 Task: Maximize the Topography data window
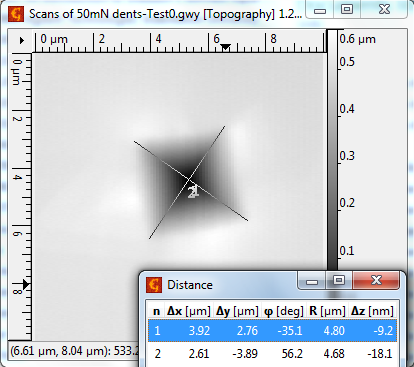coord(347,9)
